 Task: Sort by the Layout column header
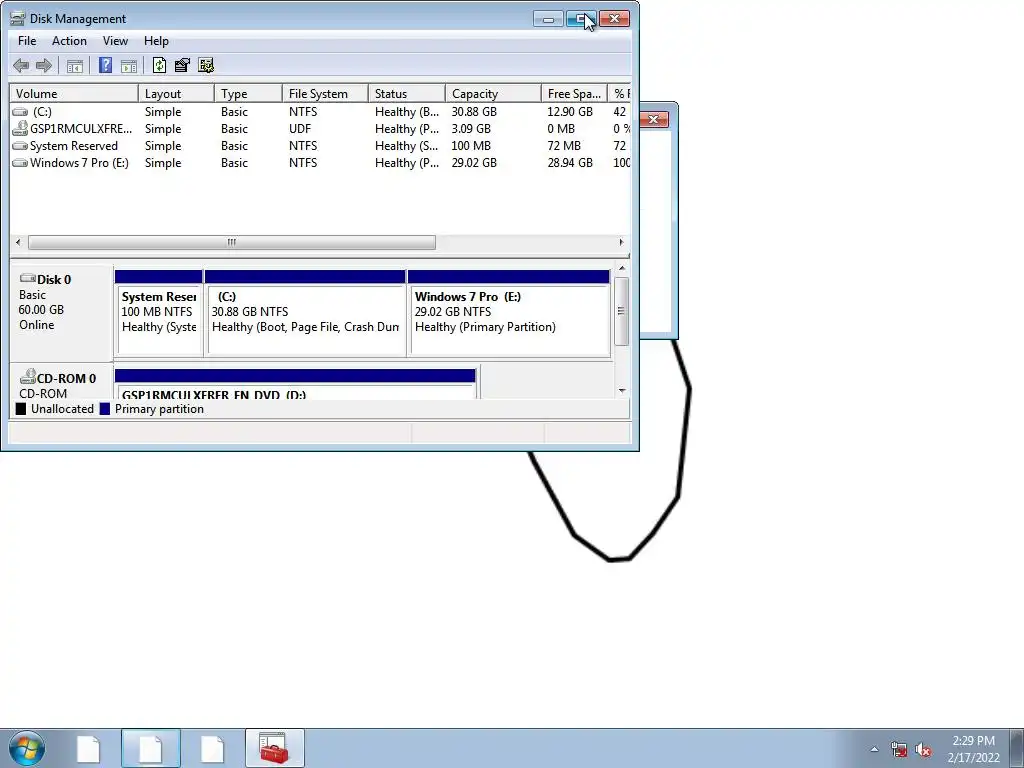176,93
